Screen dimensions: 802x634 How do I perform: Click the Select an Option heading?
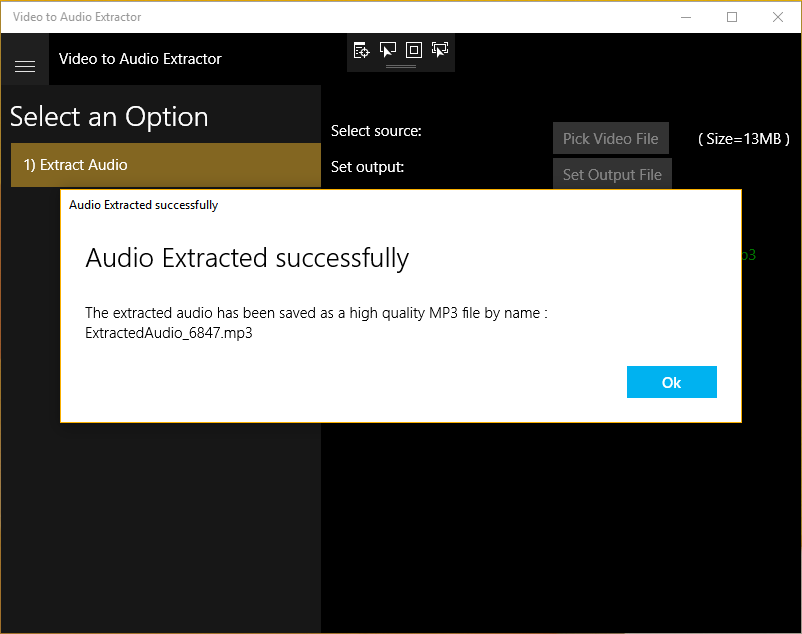point(109,117)
